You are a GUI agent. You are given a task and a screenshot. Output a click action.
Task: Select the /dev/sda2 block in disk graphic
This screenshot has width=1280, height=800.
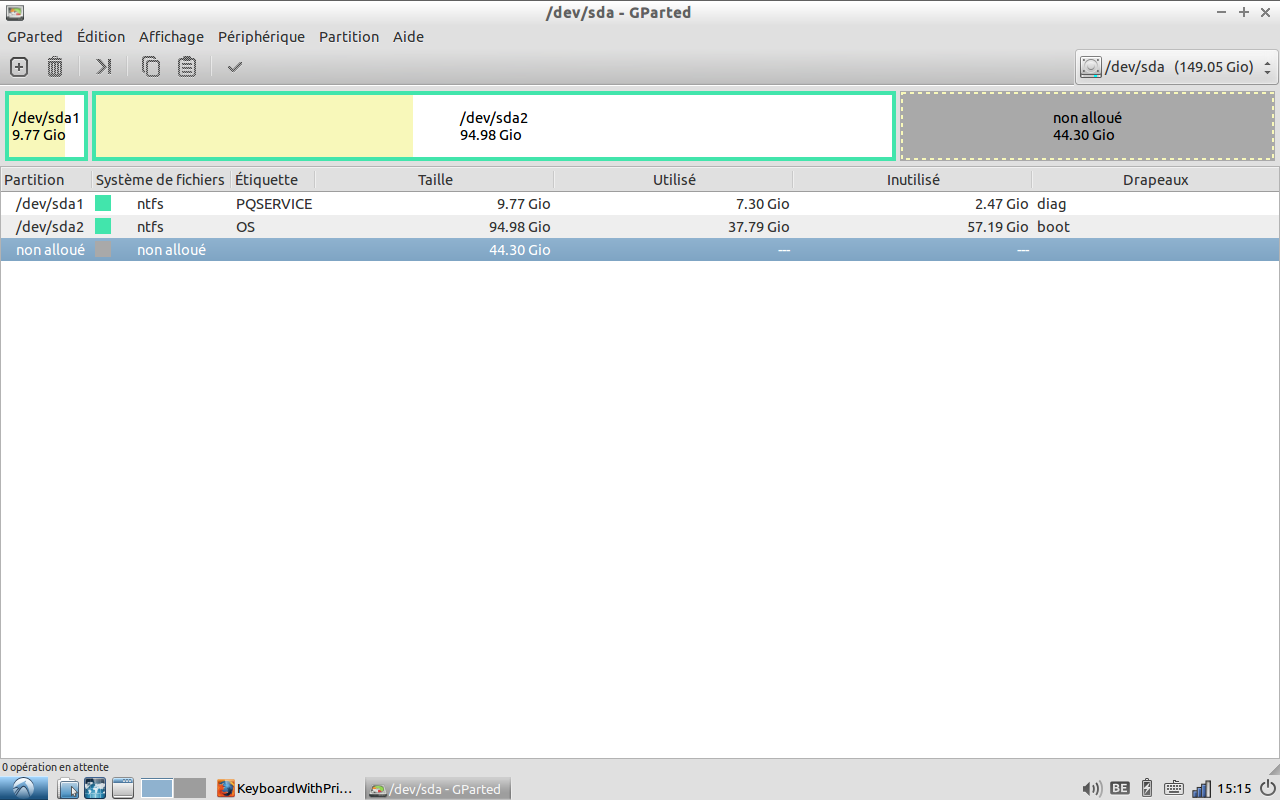(x=494, y=126)
